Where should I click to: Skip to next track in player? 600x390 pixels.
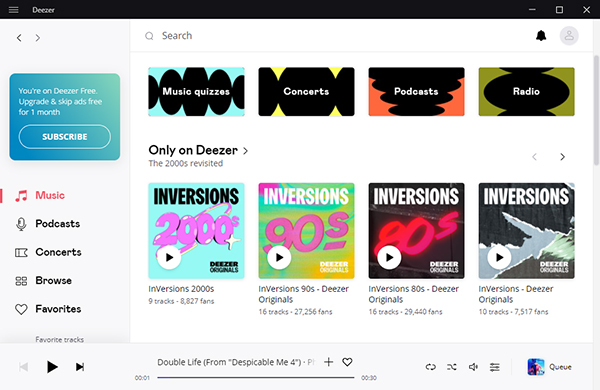coord(80,367)
